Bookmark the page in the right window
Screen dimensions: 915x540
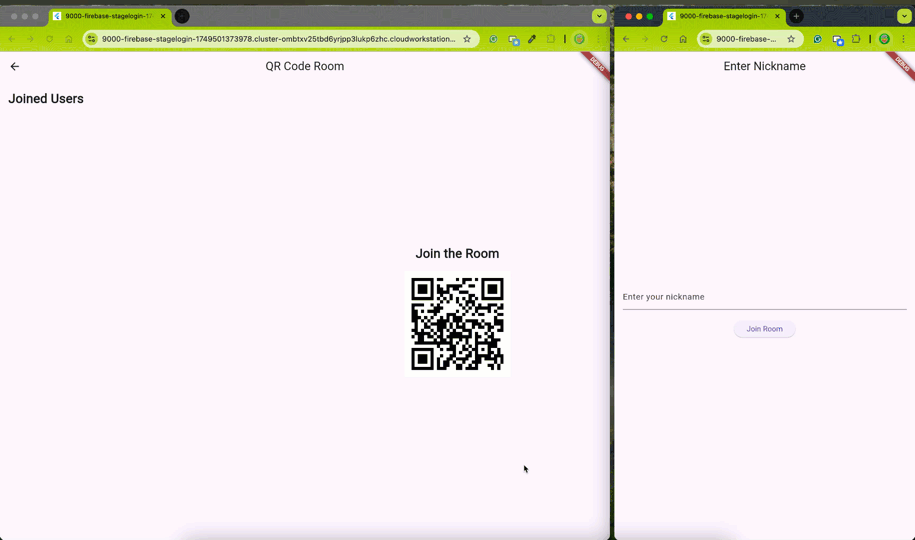791,39
